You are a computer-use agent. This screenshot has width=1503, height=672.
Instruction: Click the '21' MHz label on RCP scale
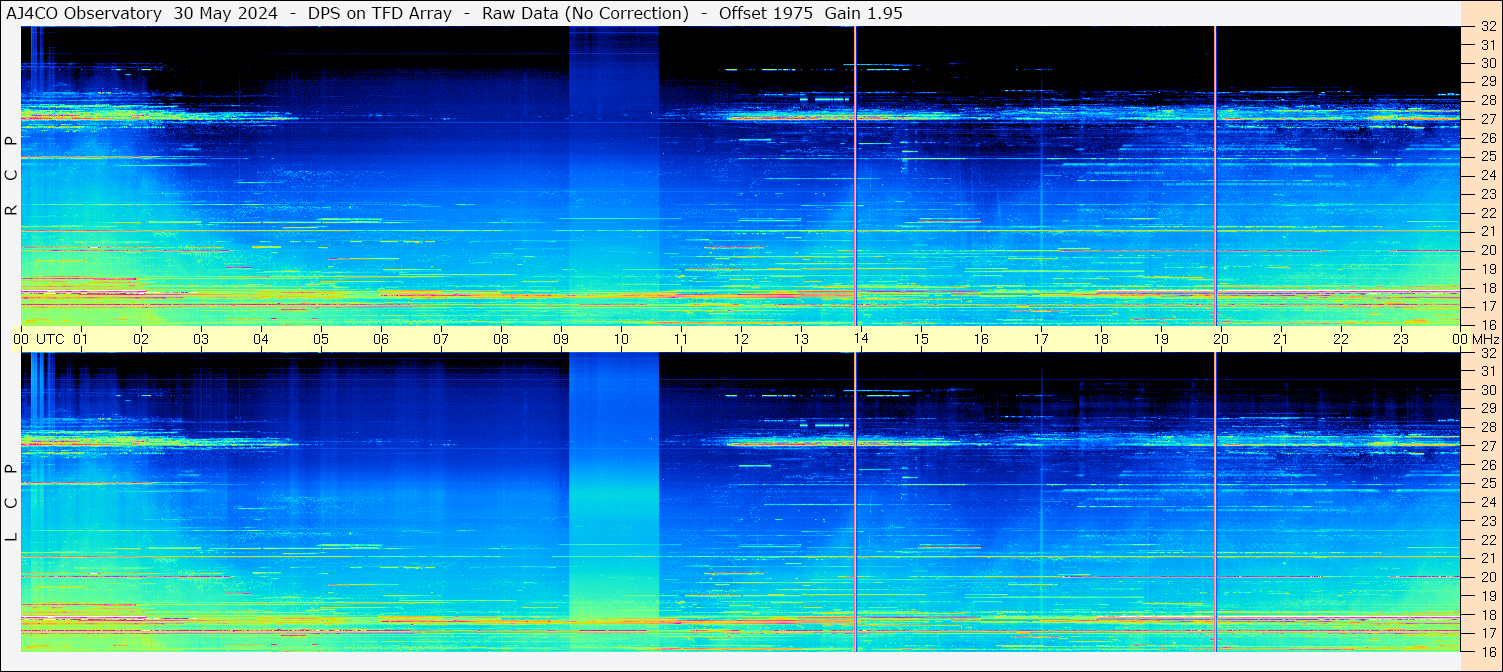pos(1487,231)
